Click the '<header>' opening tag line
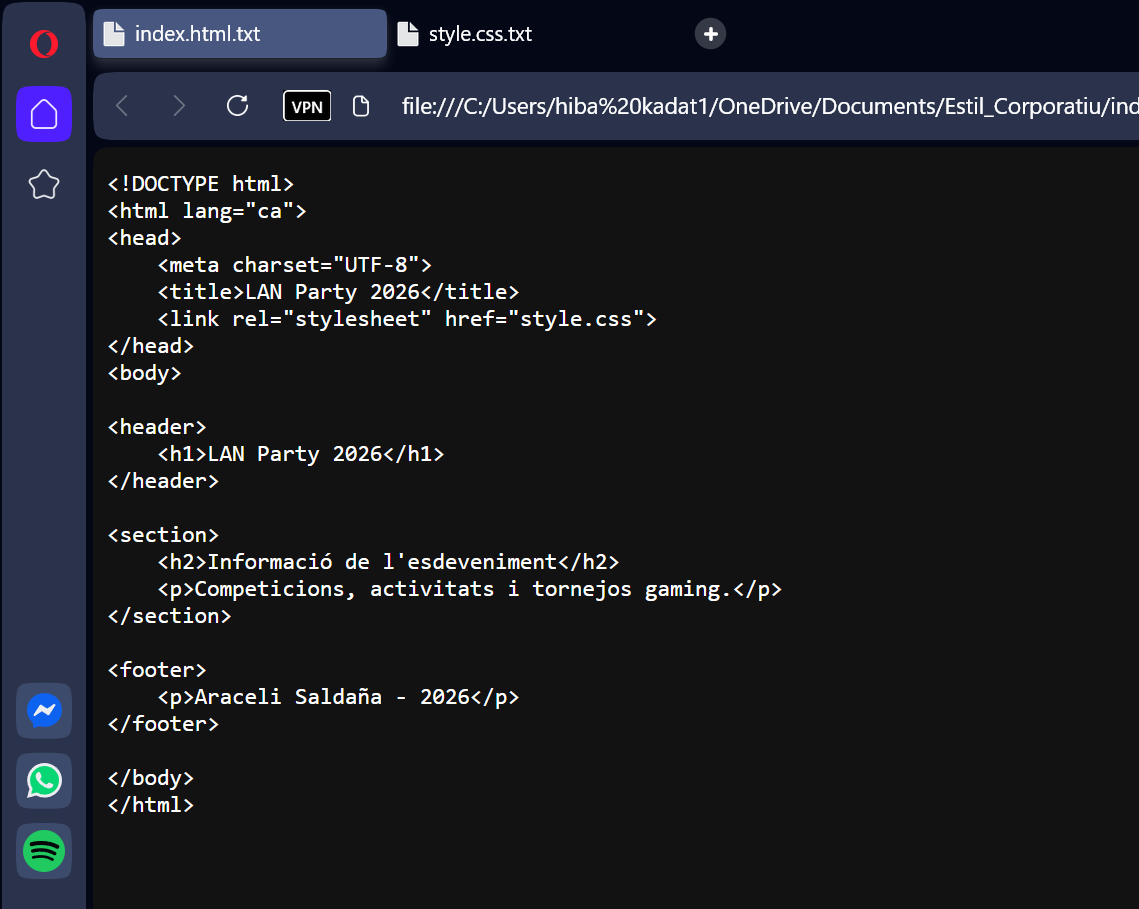The width and height of the screenshot is (1139, 909). (x=157, y=427)
